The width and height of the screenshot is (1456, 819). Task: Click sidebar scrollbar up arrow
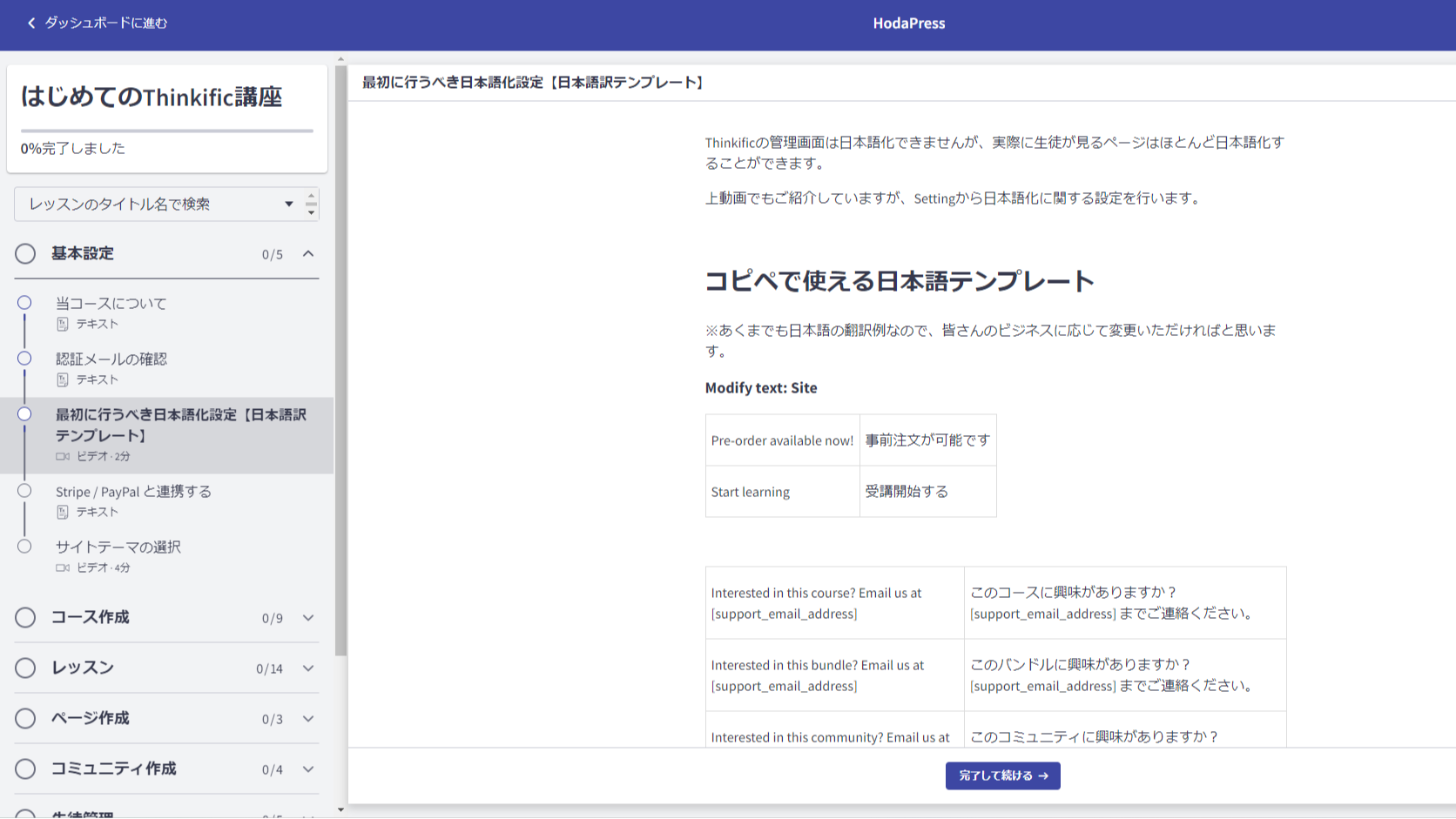pyautogui.click(x=340, y=59)
